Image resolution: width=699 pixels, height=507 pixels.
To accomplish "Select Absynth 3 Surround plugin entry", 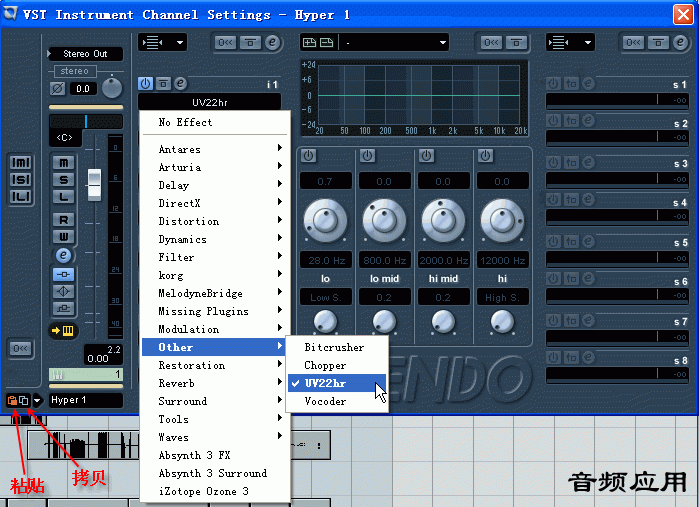I will pos(215,473).
